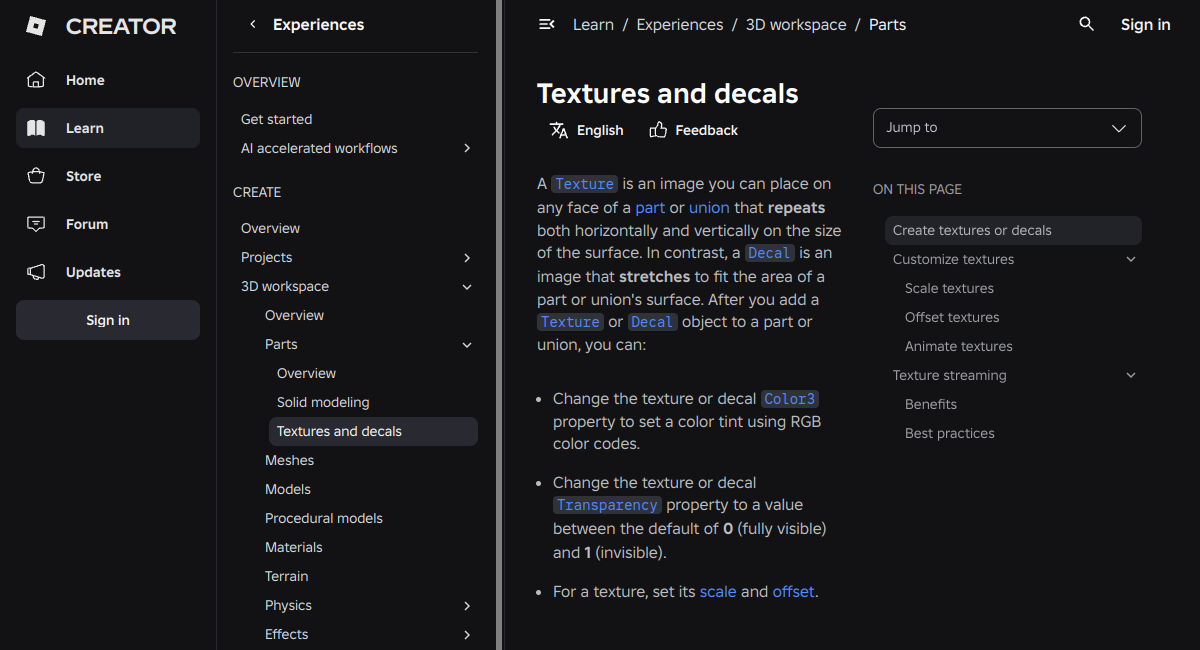Jump to Animate textures section
The image size is (1200, 650).
point(959,346)
